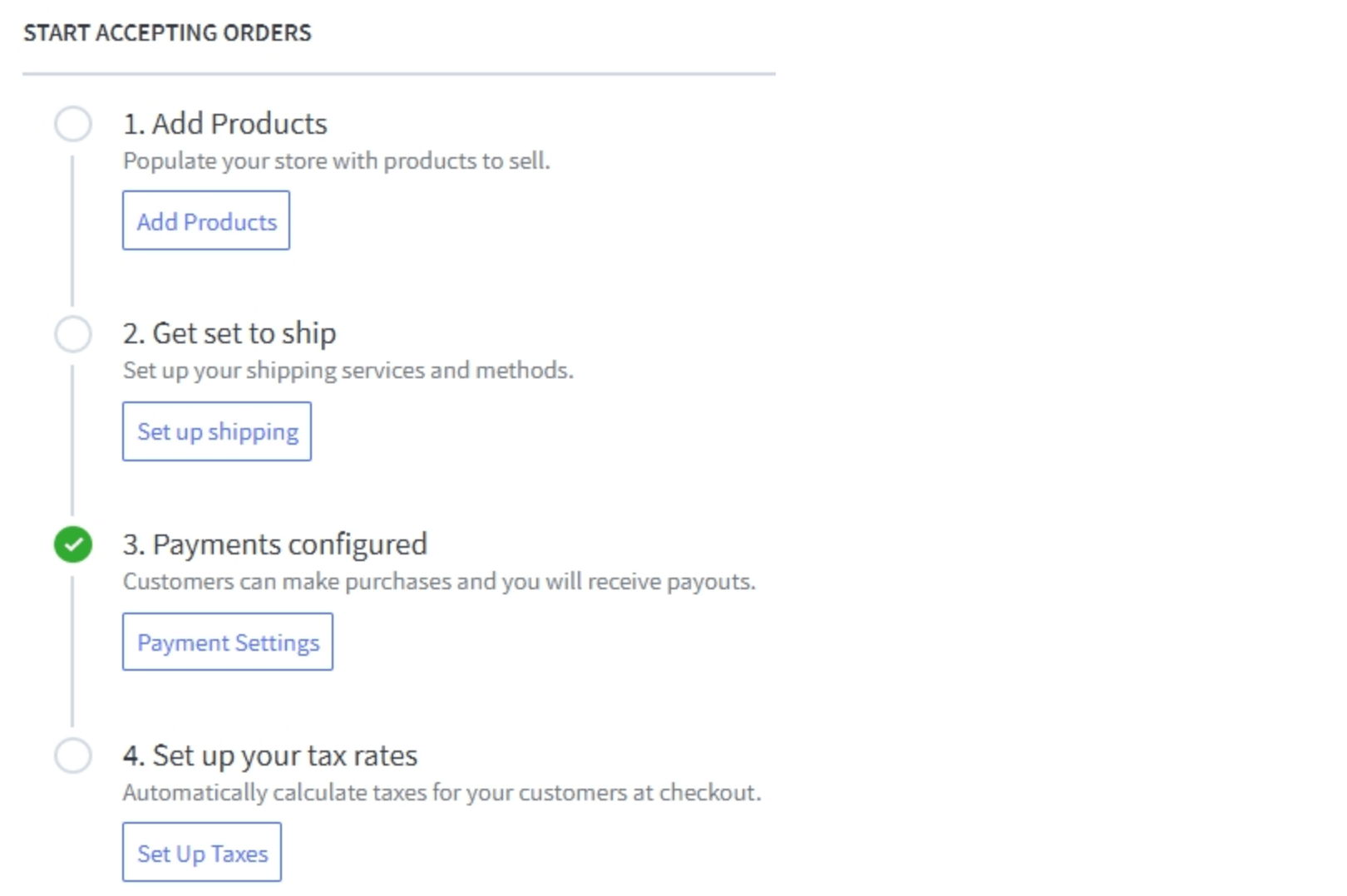Viewport: 1347px width, 896px height.
Task: Select the '3. Payments configured' heading
Action: pos(274,544)
